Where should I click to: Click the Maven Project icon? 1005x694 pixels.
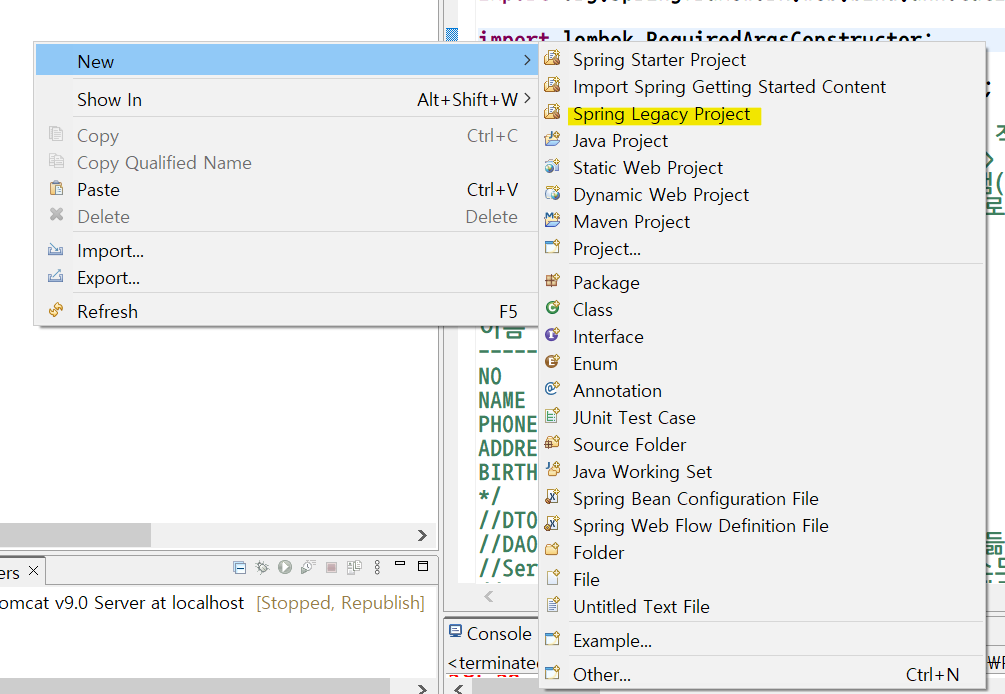point(552,220)
